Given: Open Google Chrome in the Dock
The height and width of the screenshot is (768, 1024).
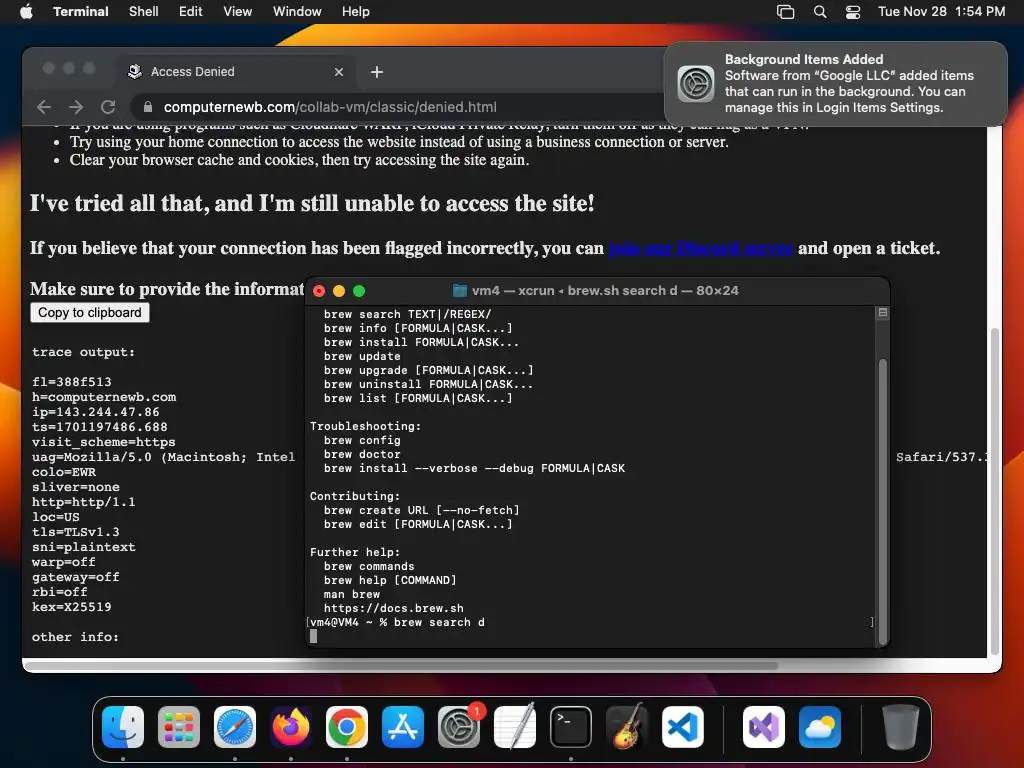Looking at the screenshot, I should coord(347,727).
